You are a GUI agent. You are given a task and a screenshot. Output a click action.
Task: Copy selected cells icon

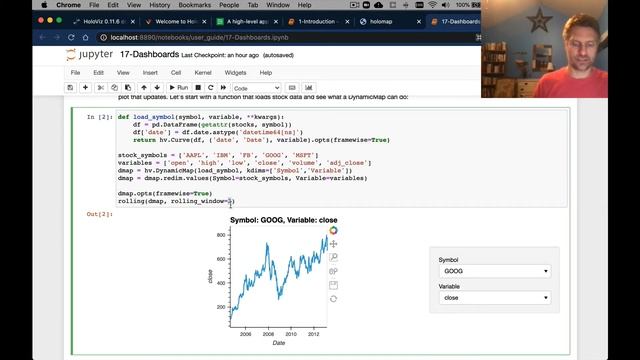pyautogui.click(x=114, y=88)
